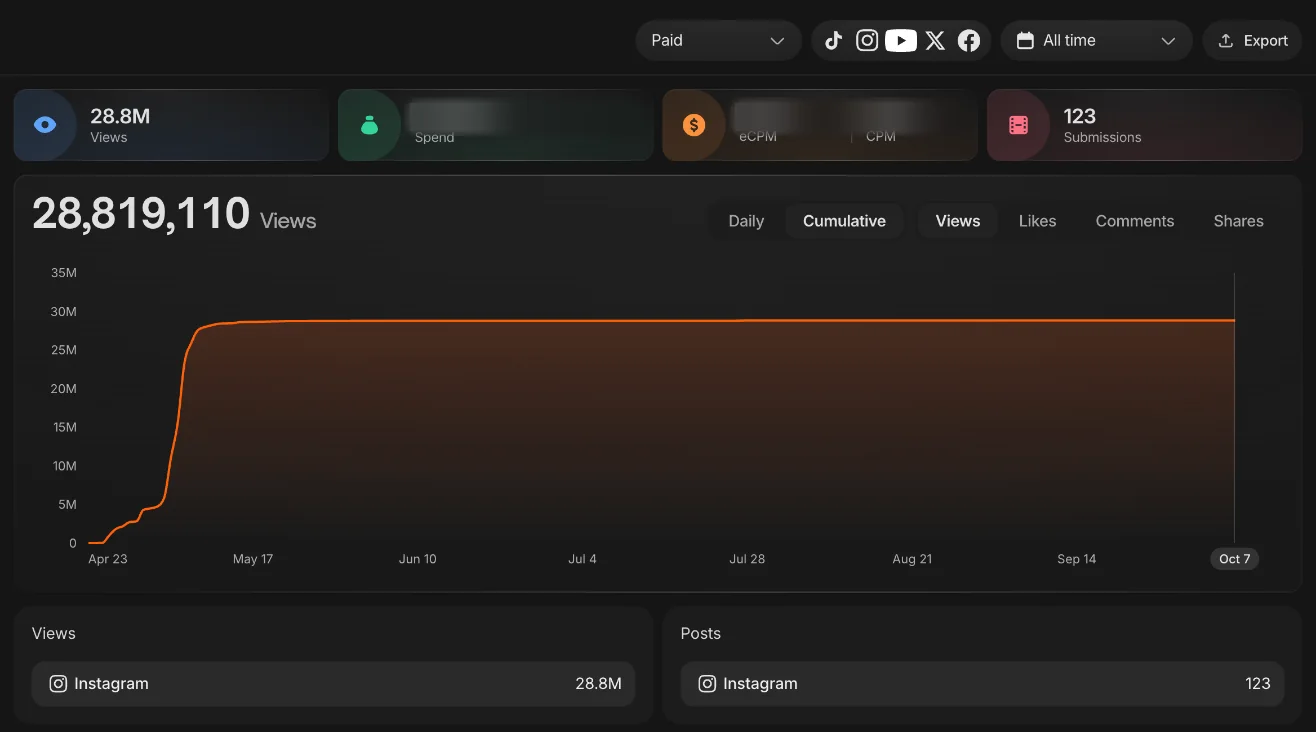Select the Comments metric tab
Viewport: 1316px width, 732px height.
[1135, 221]
